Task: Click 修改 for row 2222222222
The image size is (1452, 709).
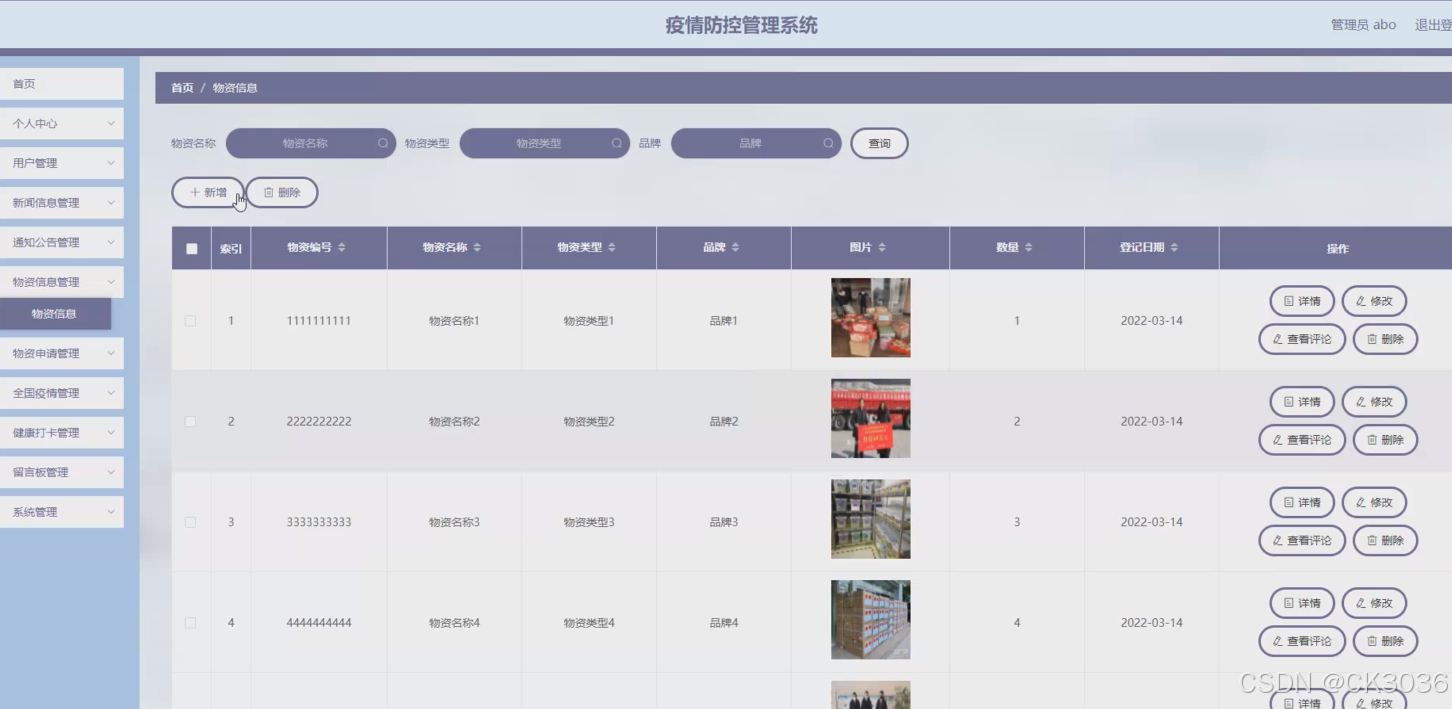Action: tap(1374, 402)
